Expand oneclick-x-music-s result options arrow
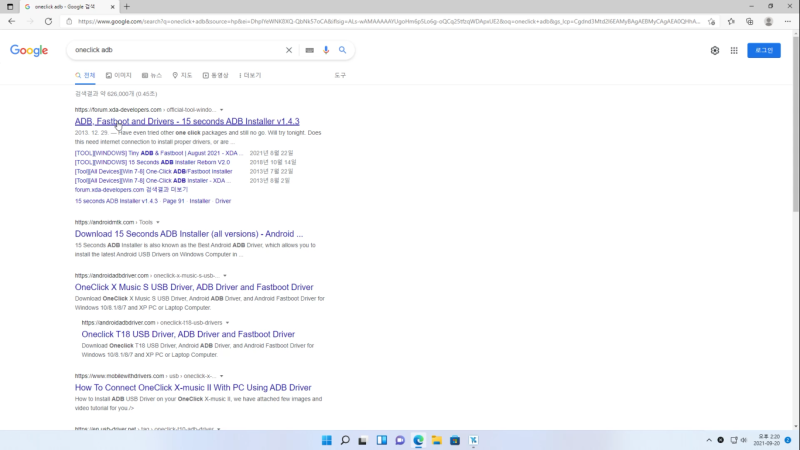Viewport: 800px width, 450px height. (x=224, y=276)
